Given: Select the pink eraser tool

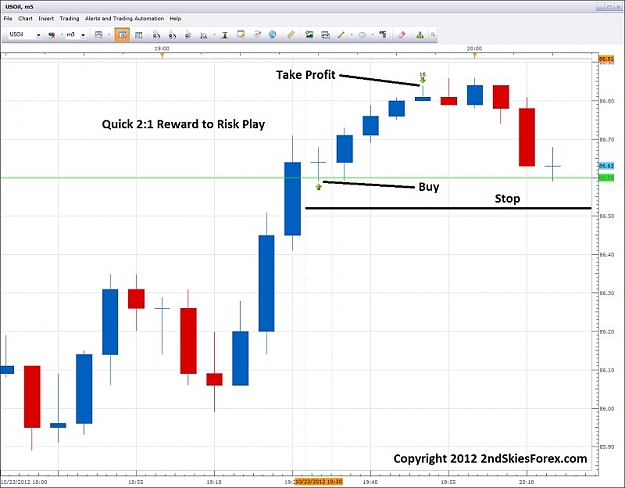Looking at the screenshot, I should tap(401, 35).
